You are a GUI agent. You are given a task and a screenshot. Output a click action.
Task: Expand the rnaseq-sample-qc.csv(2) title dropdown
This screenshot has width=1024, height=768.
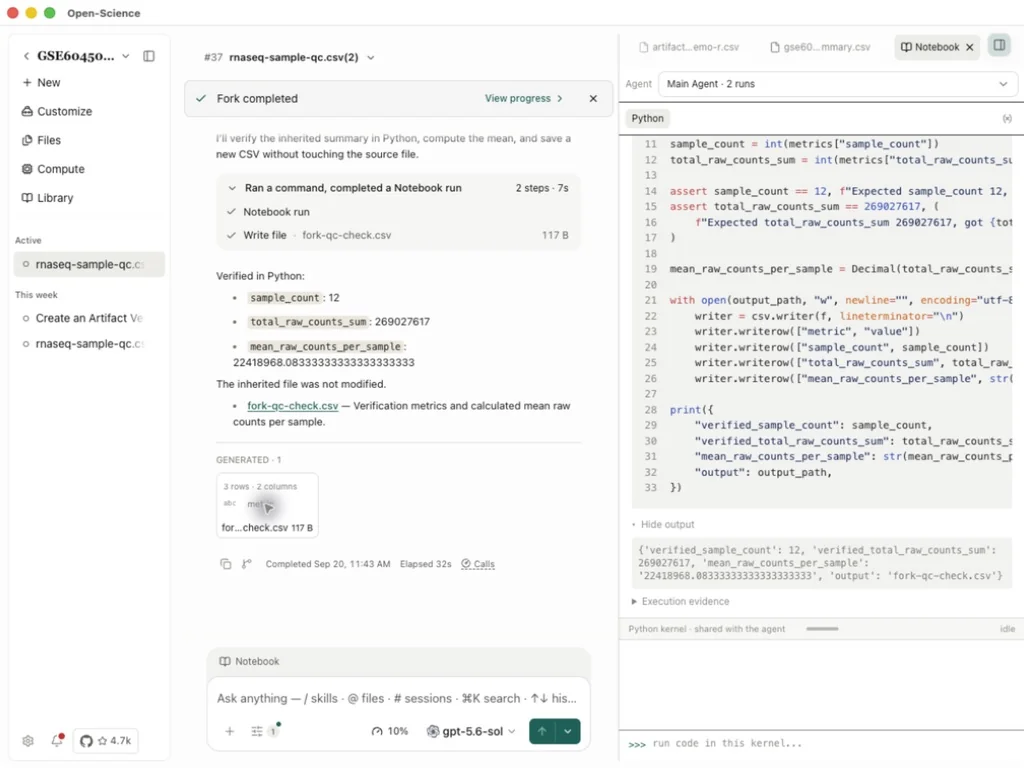pyautogui.click(x=370, y=57)
